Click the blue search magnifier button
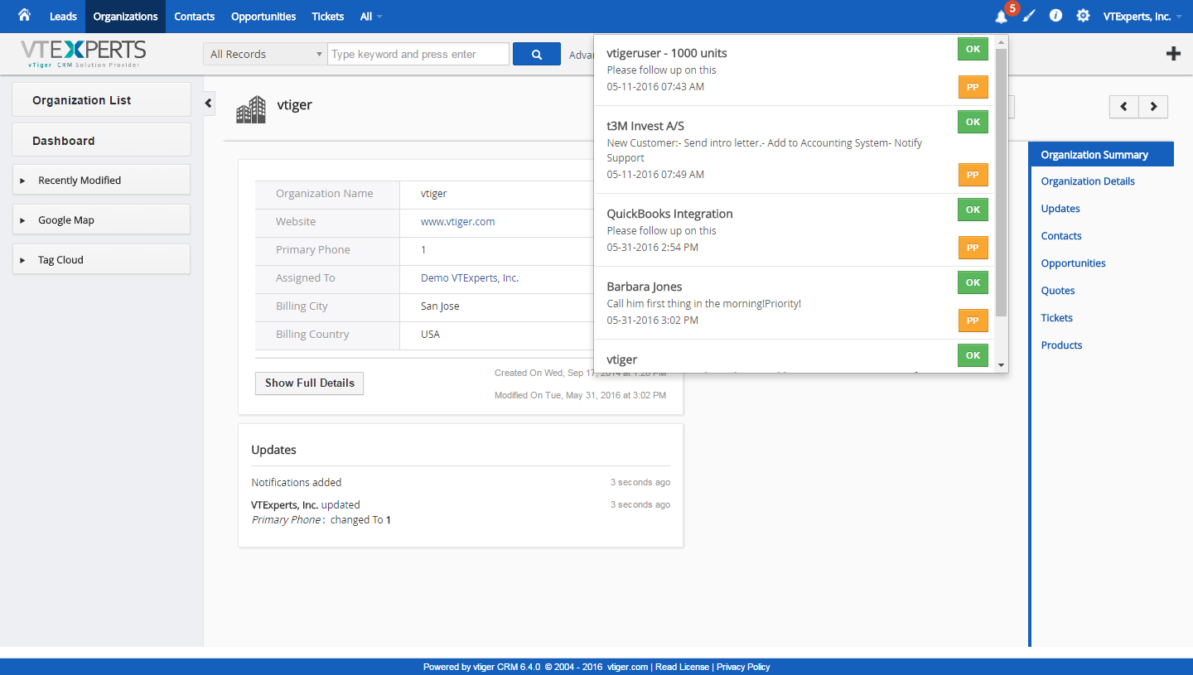This screenshot has width=1193, height=675. click(536, 54)
